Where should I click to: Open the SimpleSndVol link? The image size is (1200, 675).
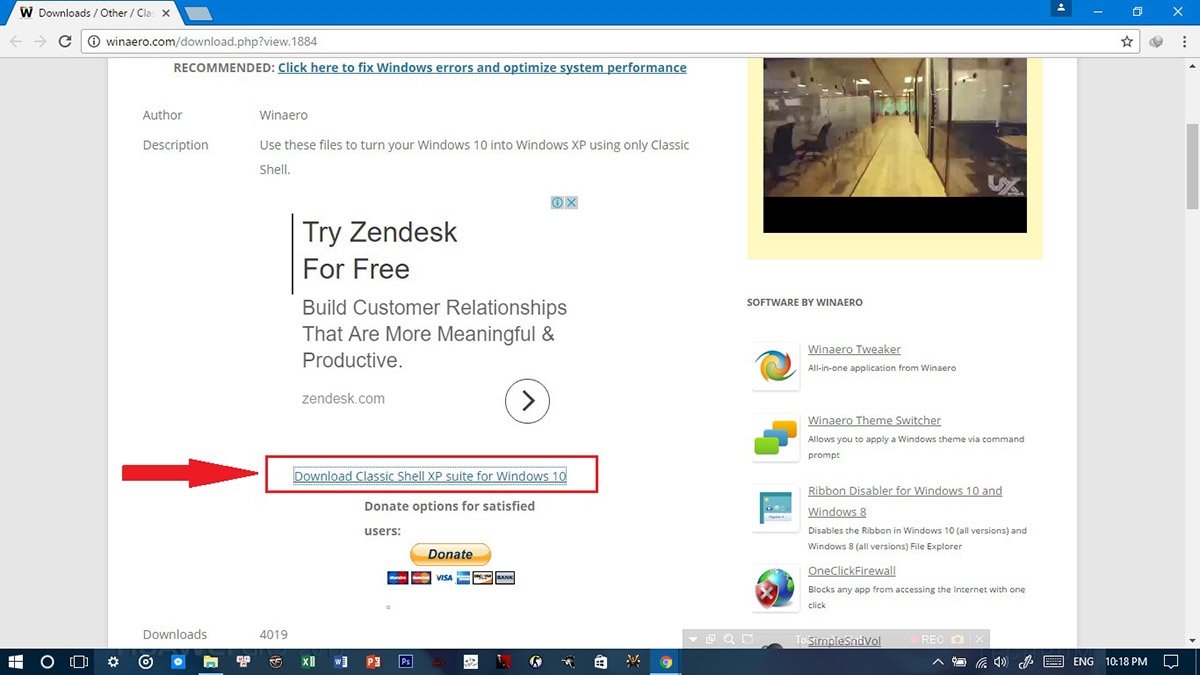[844, 641]
